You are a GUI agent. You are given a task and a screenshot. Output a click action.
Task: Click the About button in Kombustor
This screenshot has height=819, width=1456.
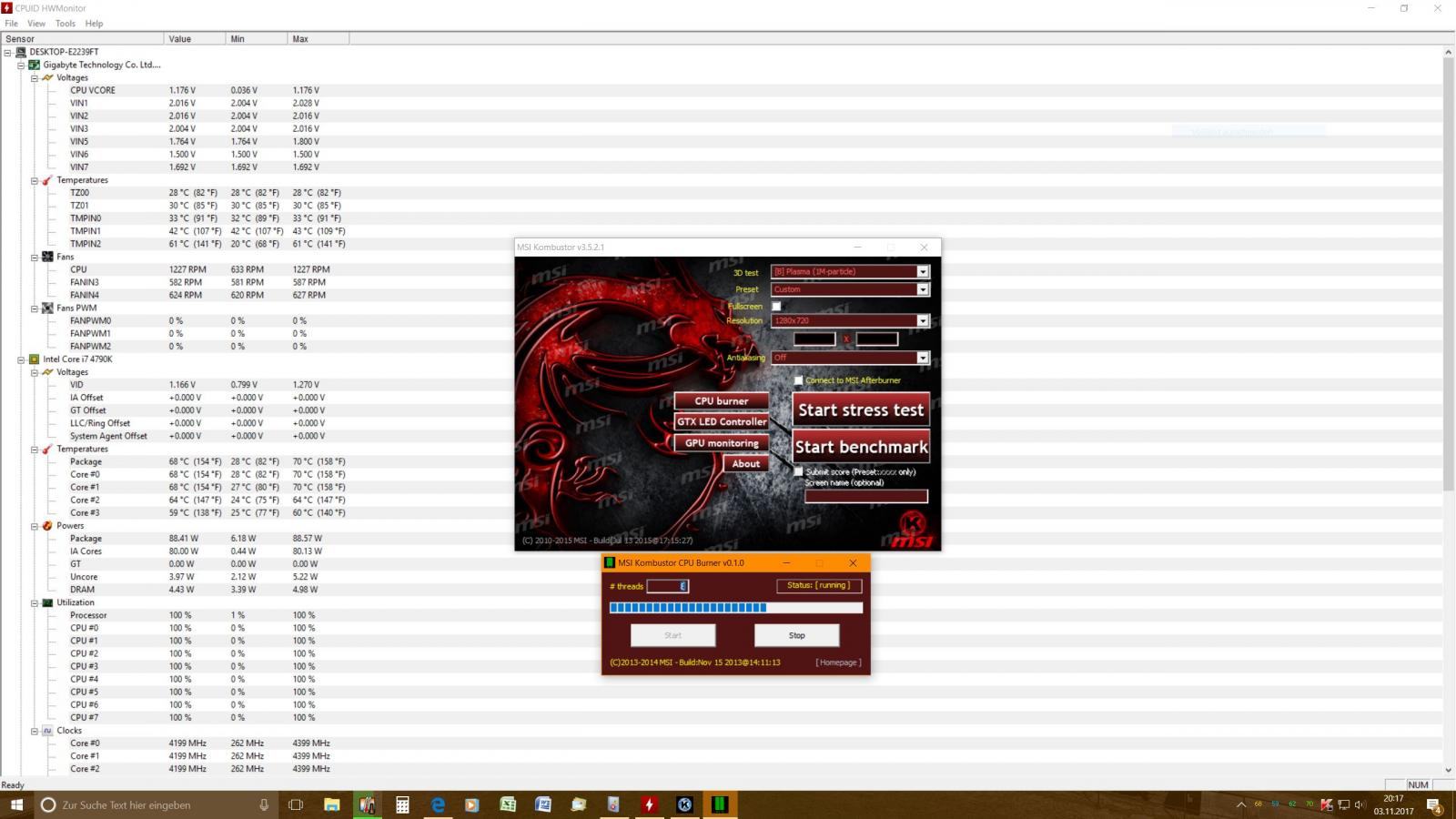point(746,464)
